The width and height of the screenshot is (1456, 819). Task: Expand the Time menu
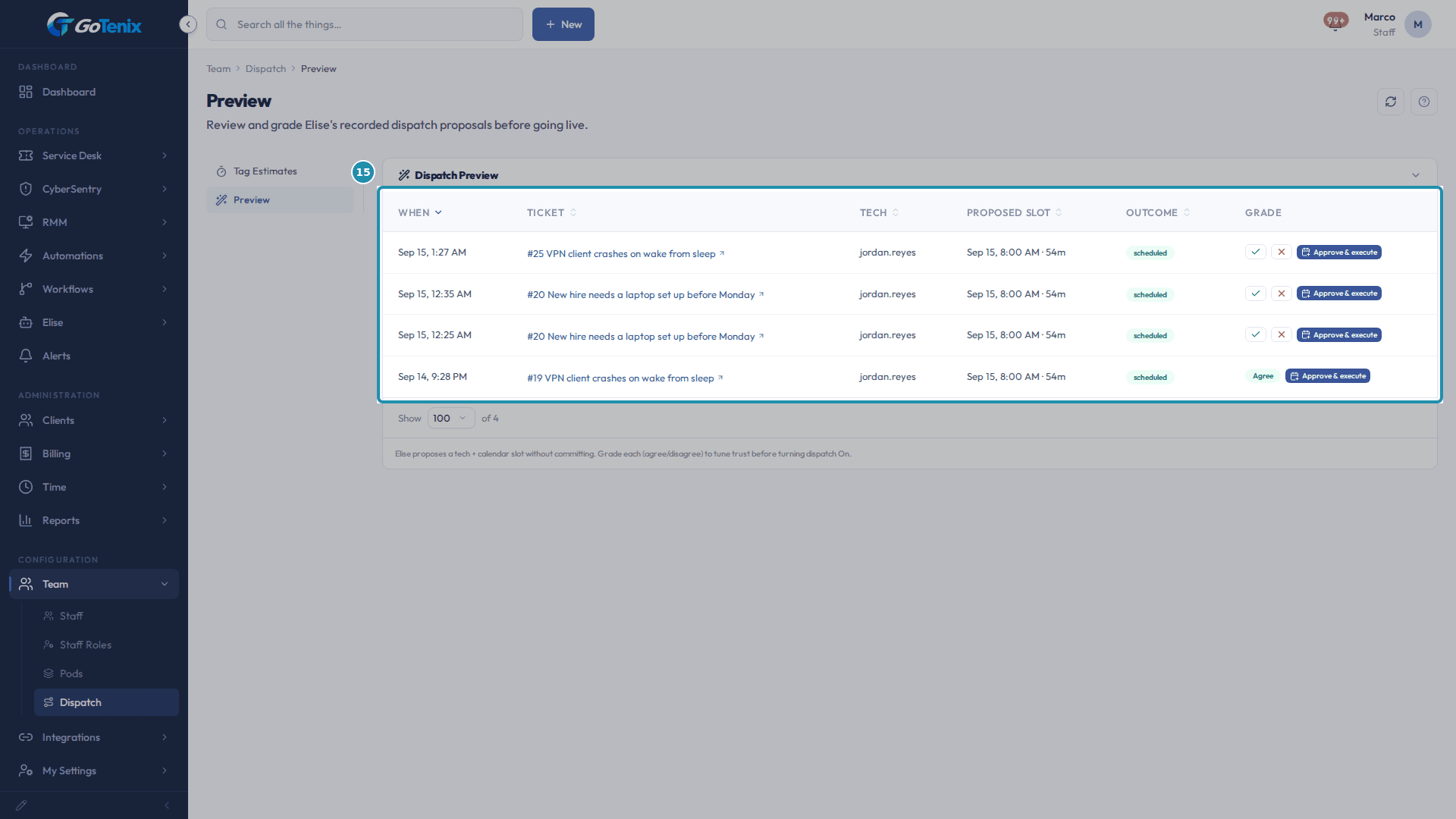pyautogui.click(x=94, y=487)
